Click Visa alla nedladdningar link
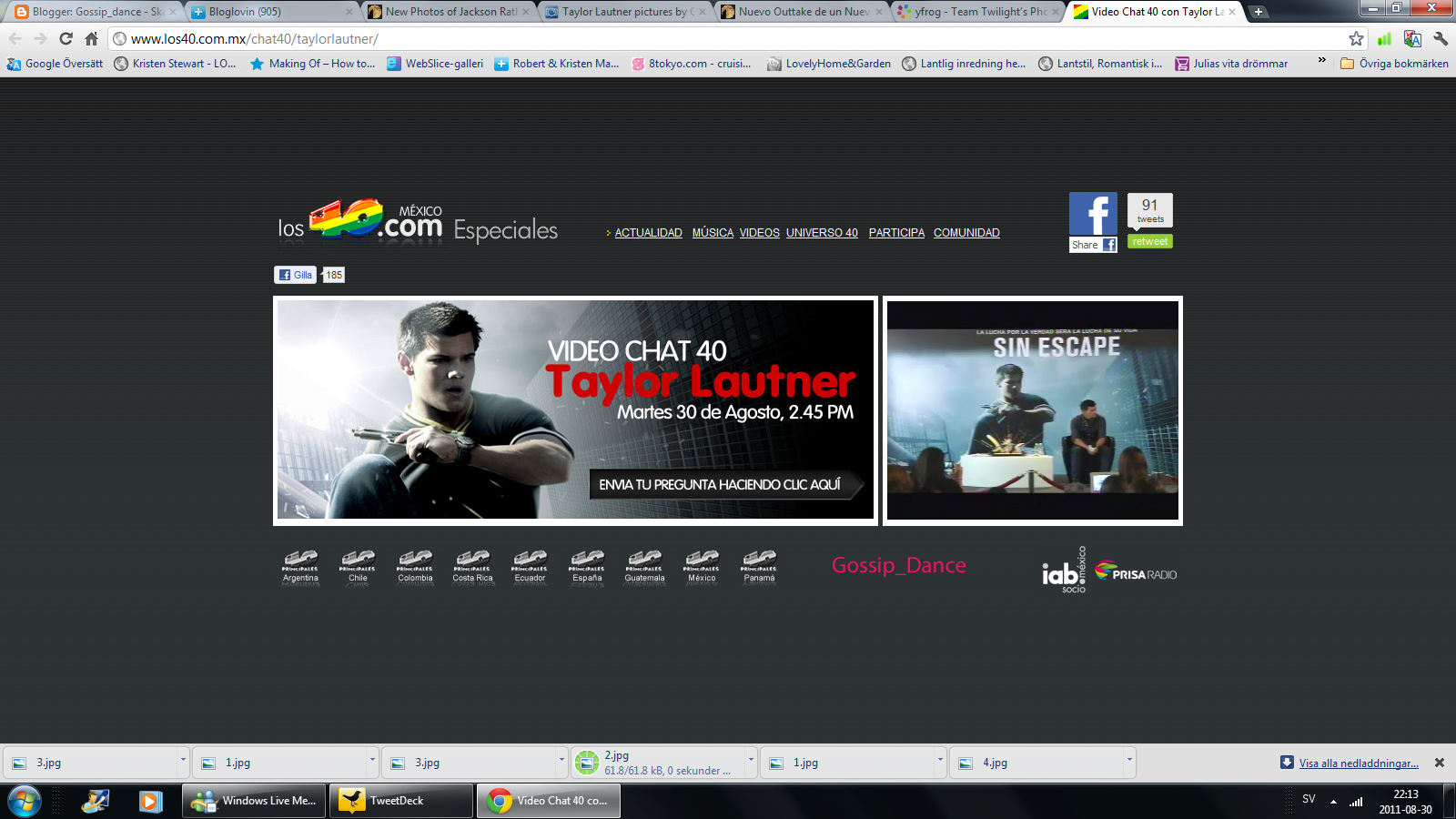1456x819 pixels. tap(1359, 763)
